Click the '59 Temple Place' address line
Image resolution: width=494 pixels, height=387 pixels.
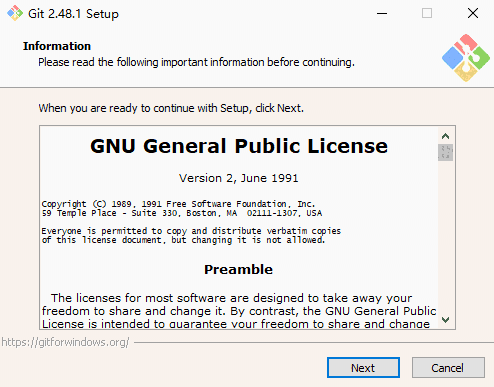click(182, 213)
